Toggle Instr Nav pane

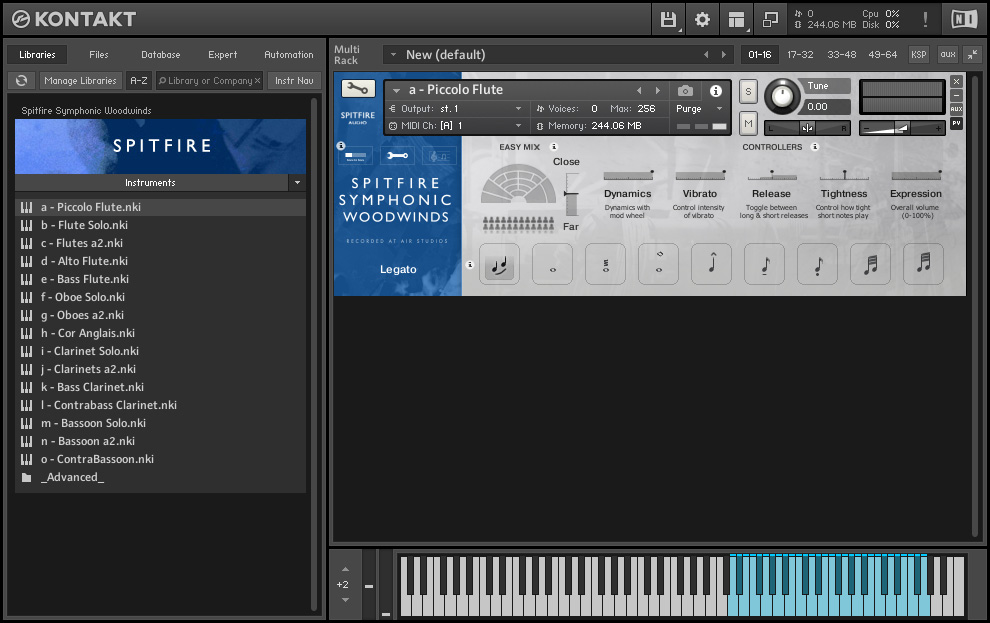point(294,81)
